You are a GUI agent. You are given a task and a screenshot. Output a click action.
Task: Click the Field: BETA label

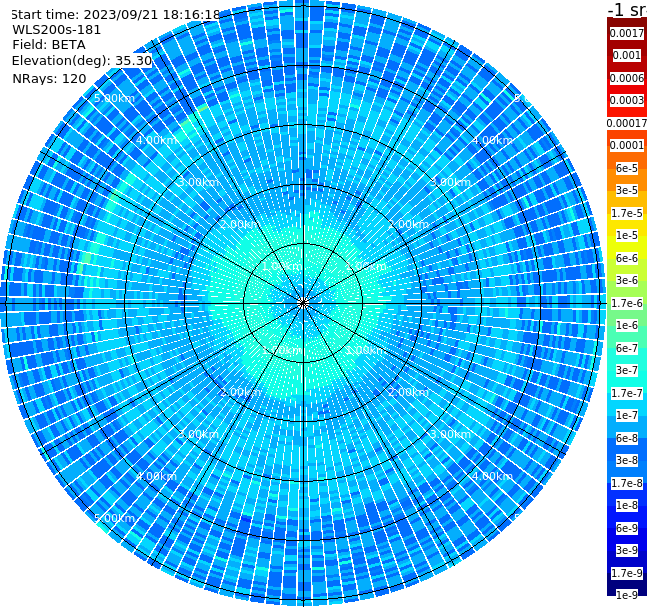[x=49, y=45]
